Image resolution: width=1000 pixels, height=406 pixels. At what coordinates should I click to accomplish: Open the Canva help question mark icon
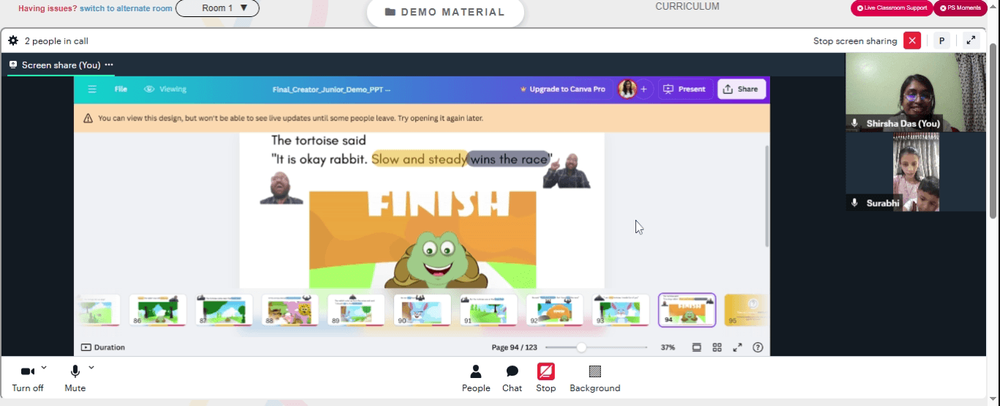758,347
